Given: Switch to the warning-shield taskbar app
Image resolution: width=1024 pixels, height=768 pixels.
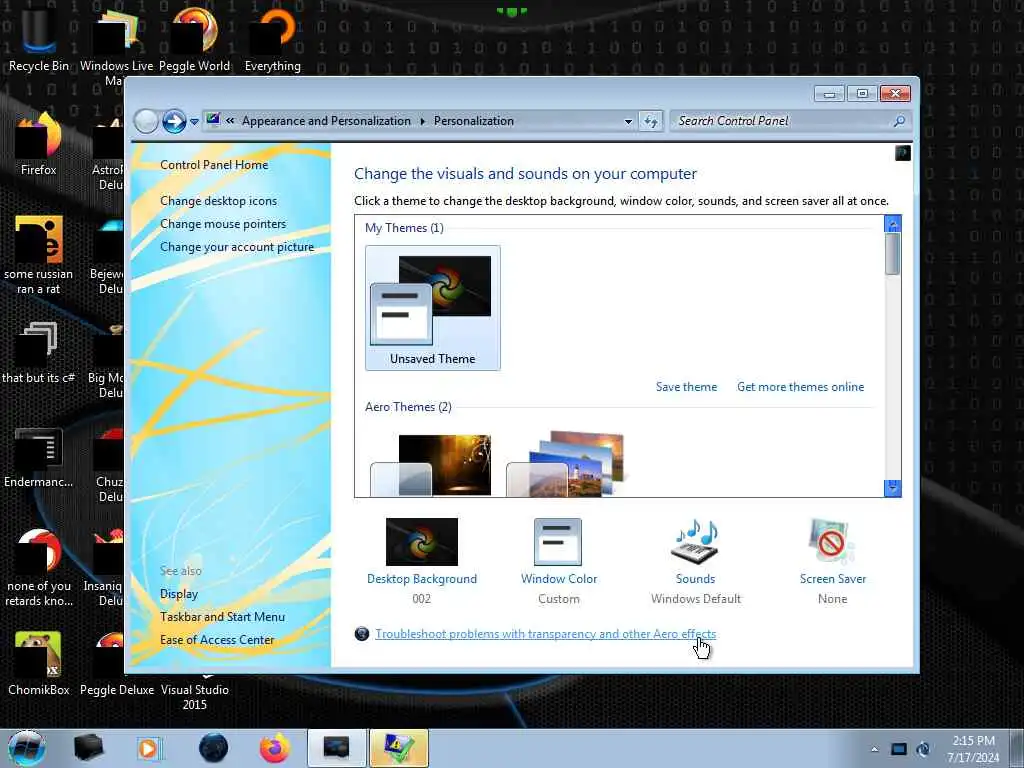Looking at the screenshot, I should pos(399,748).
